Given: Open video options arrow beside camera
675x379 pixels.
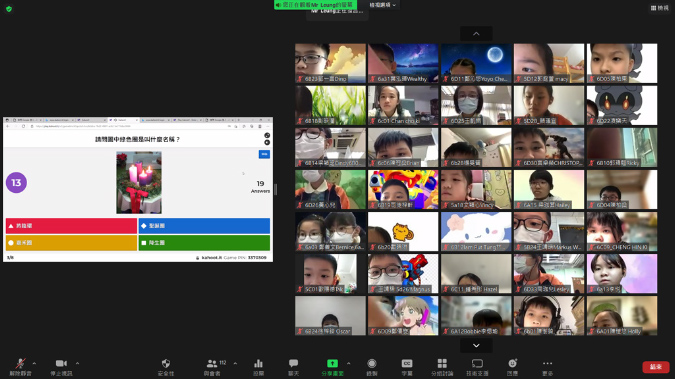Looking at the screenshot, I should [x=77, y=363].
